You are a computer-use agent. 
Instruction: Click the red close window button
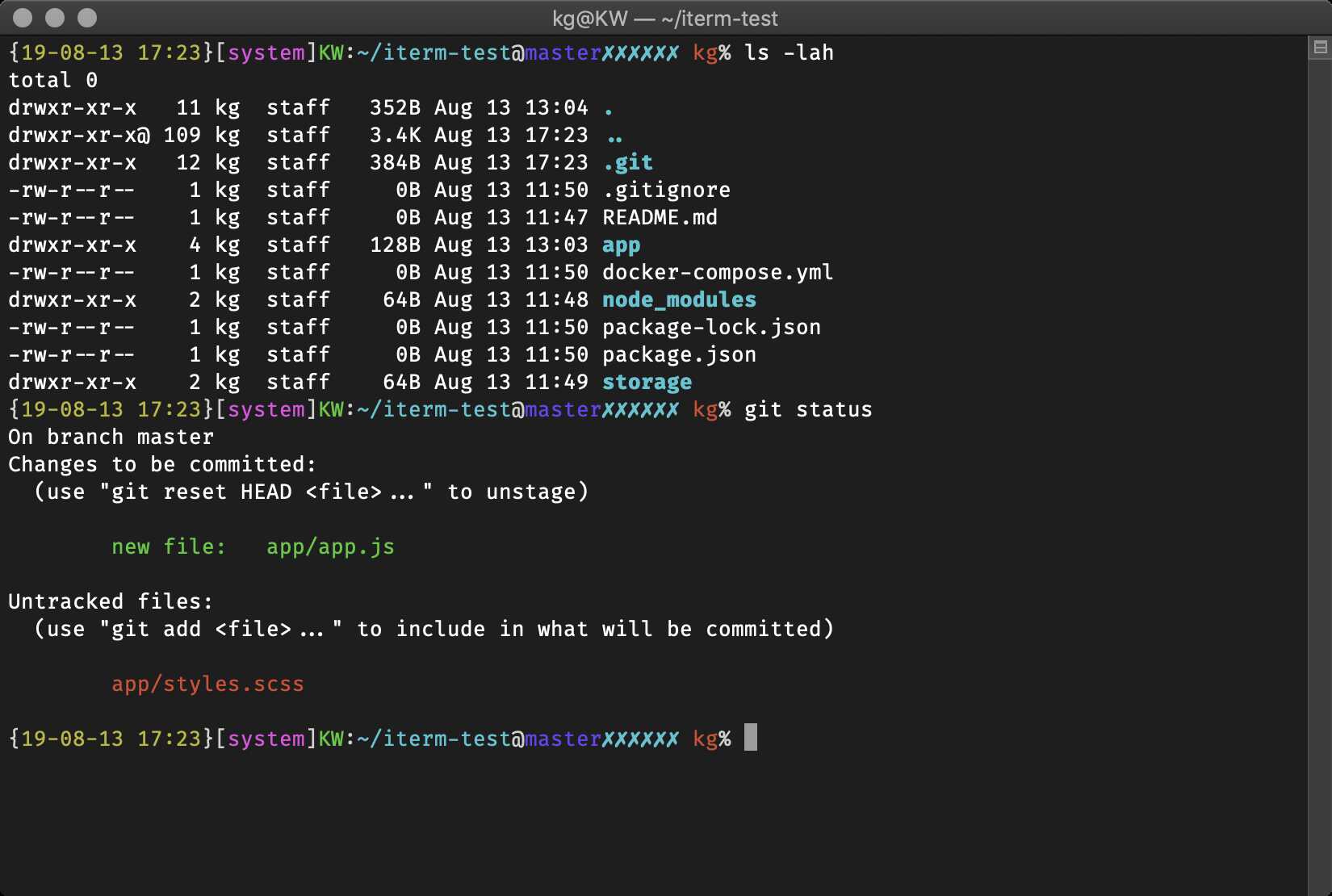[x=23, y=18]
